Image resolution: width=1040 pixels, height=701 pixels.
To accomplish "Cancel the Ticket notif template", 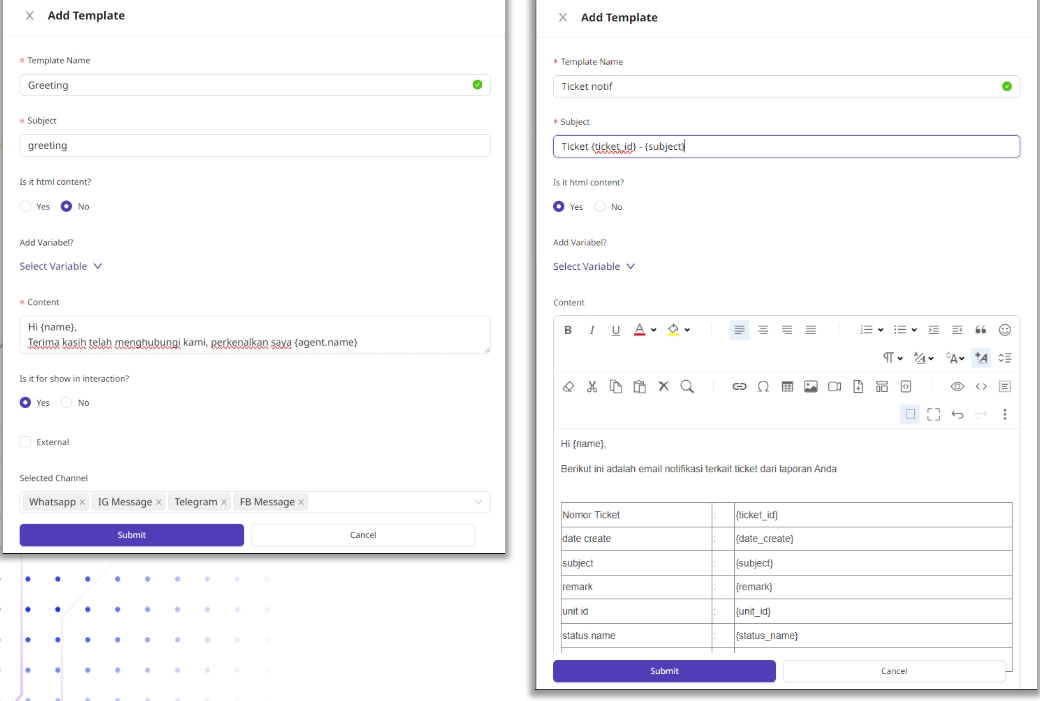I will 894,671.
